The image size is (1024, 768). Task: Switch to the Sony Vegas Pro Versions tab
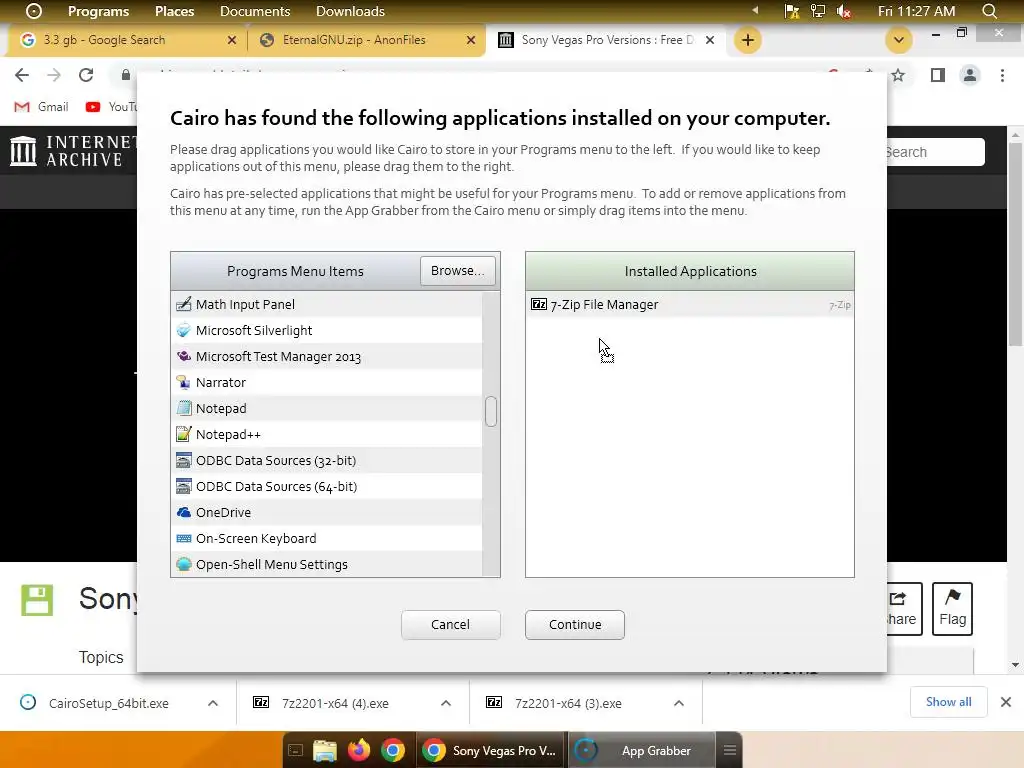(606, 40)
